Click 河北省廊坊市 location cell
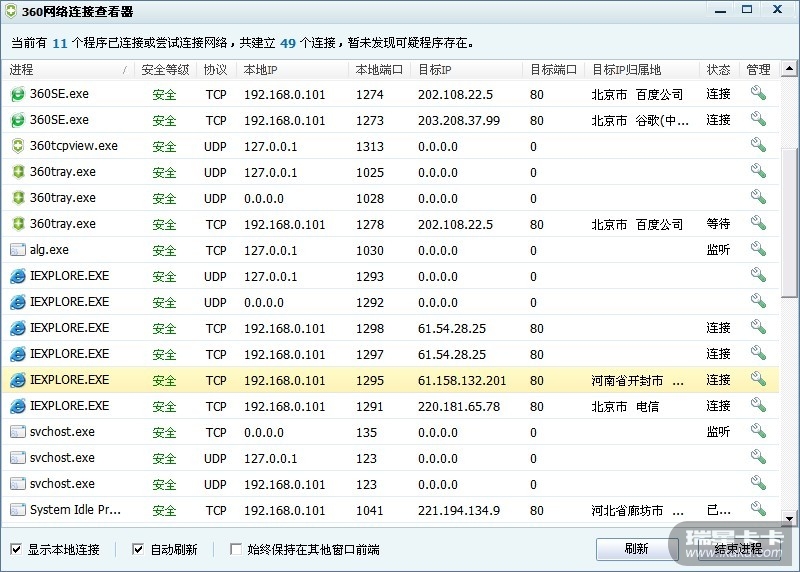The width and height of the screenshot is (800, 572). 638,511
